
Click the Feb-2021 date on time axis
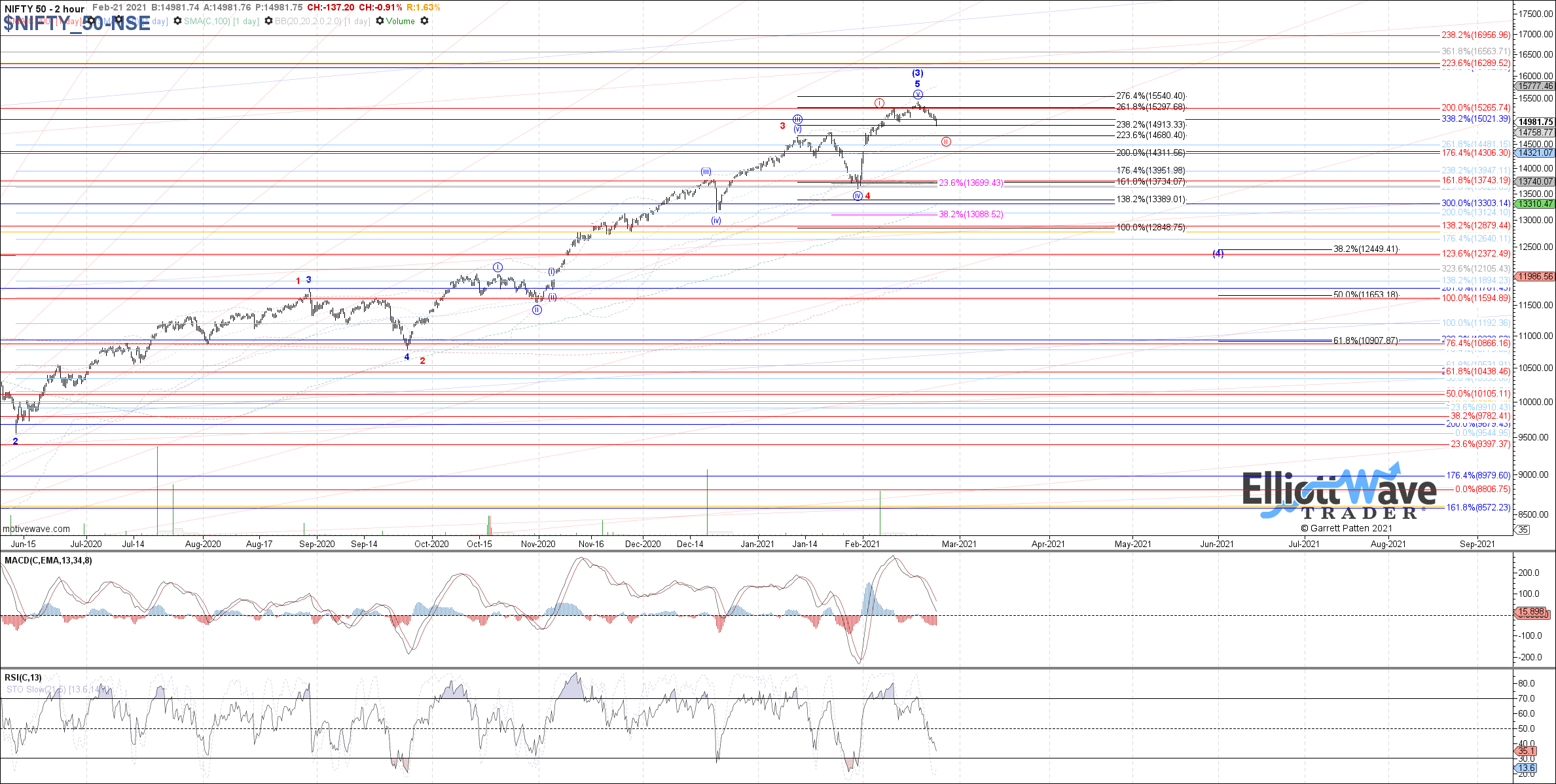(862, 544)
